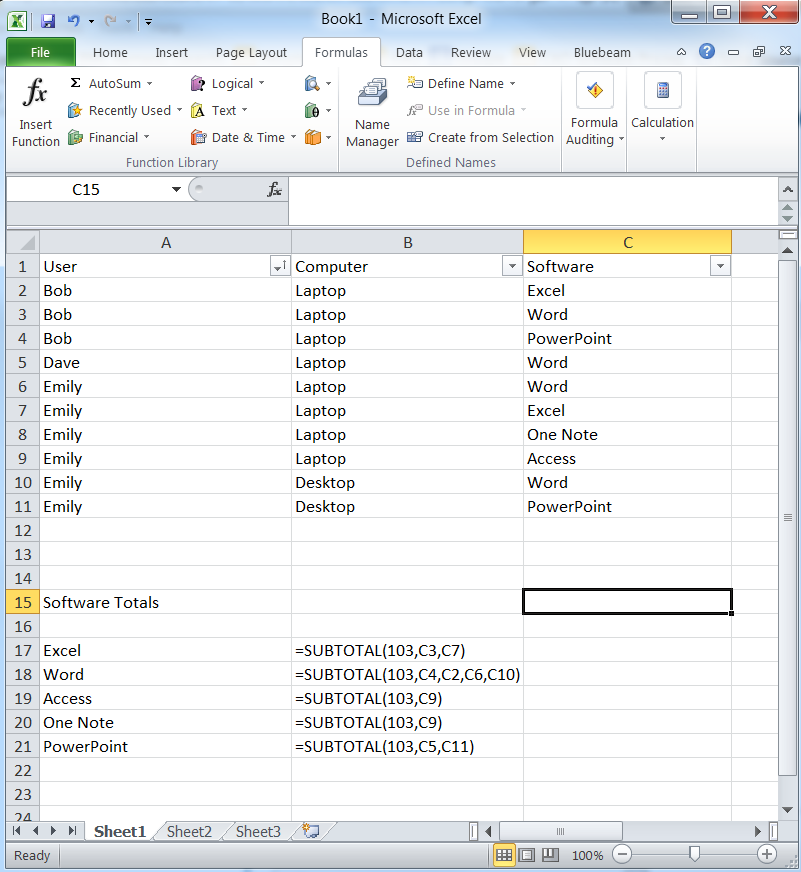Click the zoom slider handle

(x=694, y=854)
